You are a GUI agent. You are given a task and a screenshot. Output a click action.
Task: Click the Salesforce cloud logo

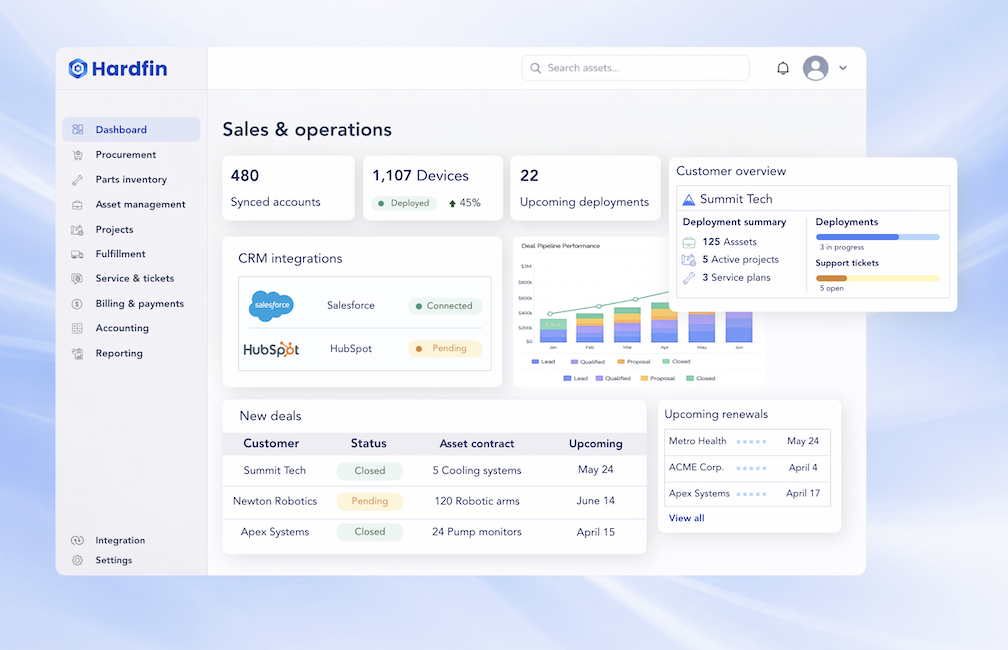pyautogui.click(x=270, y=305)
